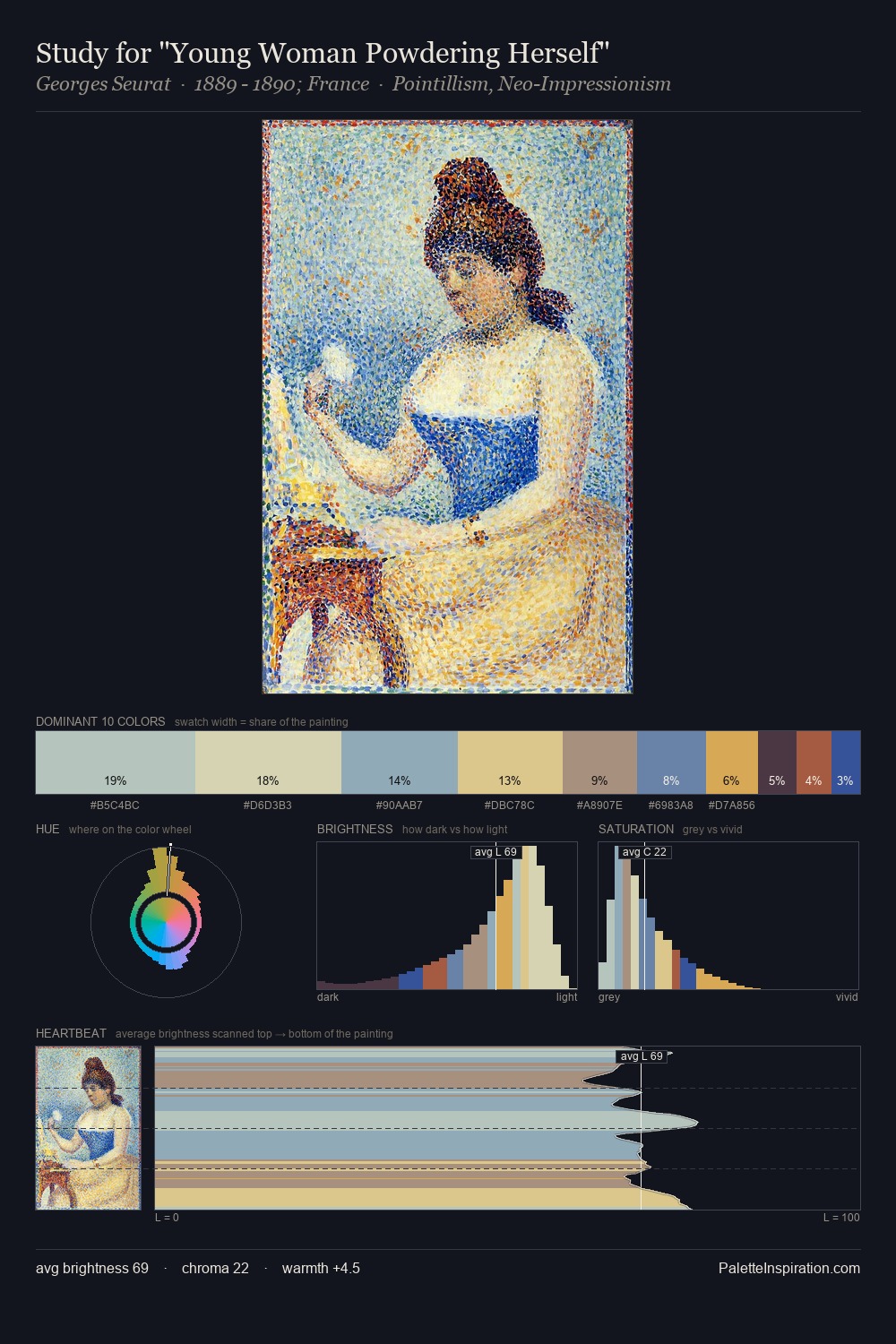Click the main Seurat painting image

pos(447,407)
